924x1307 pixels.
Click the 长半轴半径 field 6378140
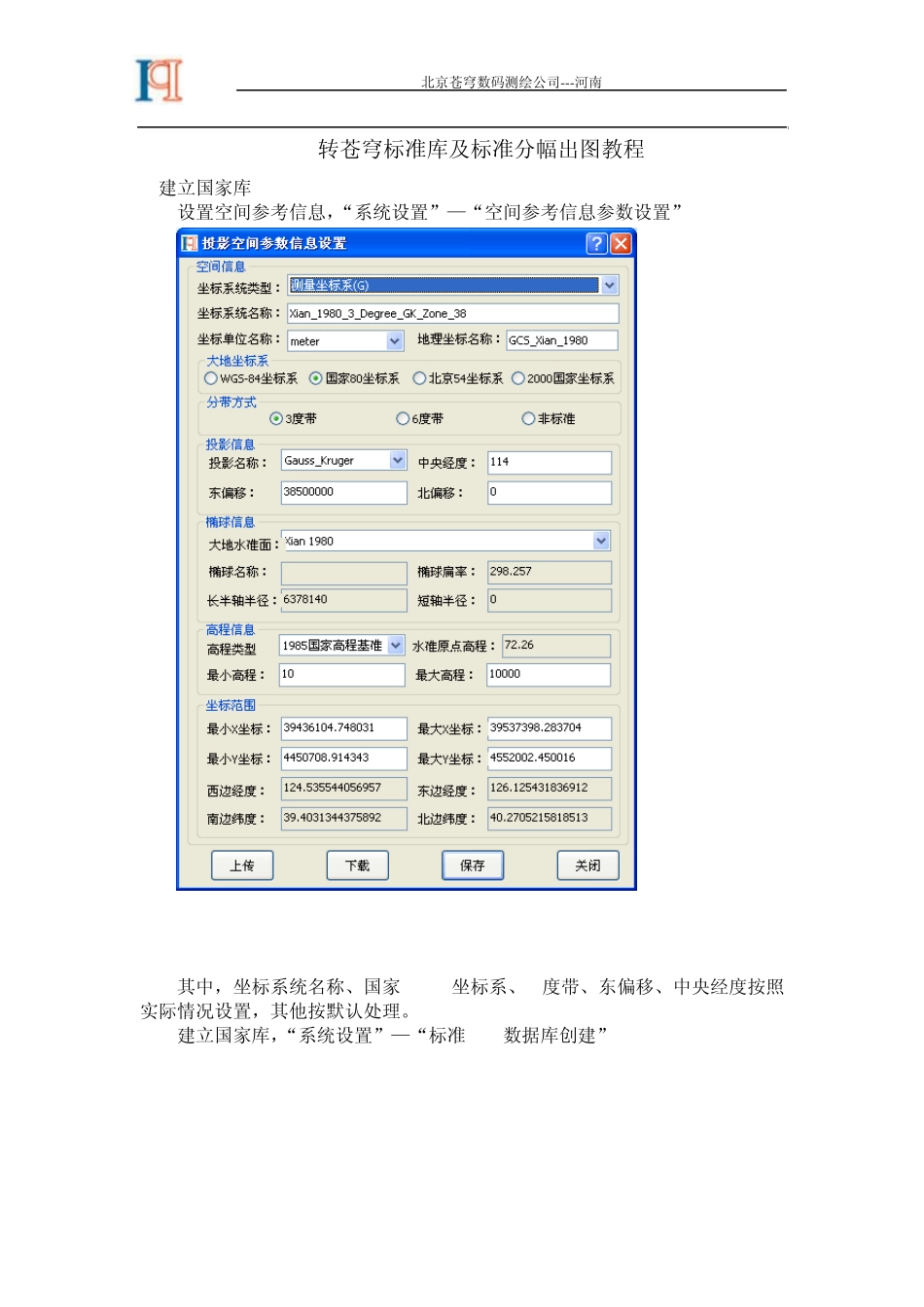click(x=343, y=600)
